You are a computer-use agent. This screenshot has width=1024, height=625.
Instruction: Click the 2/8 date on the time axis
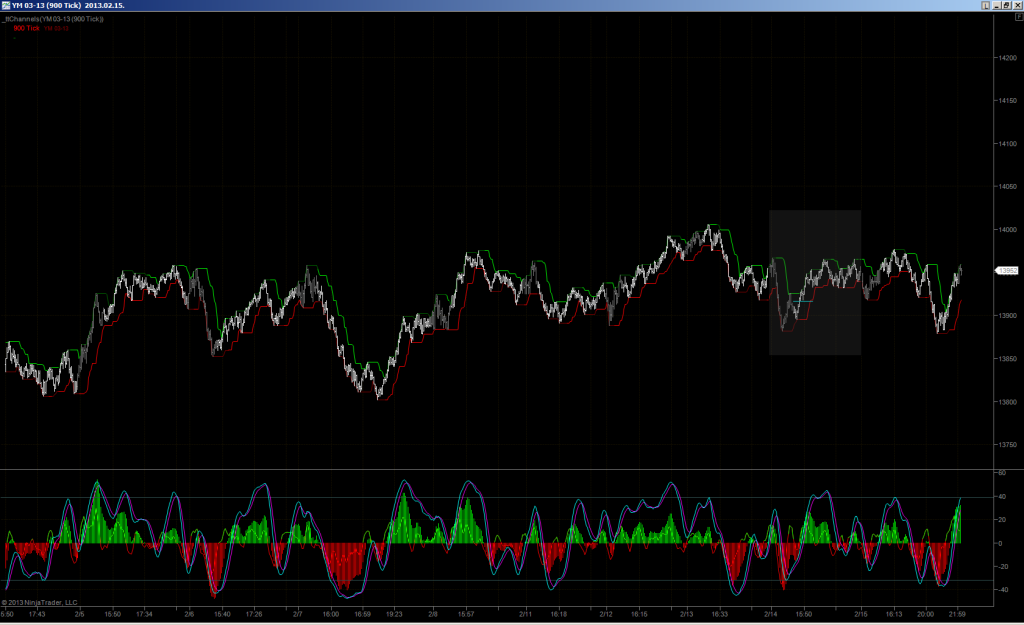point(433,614)
